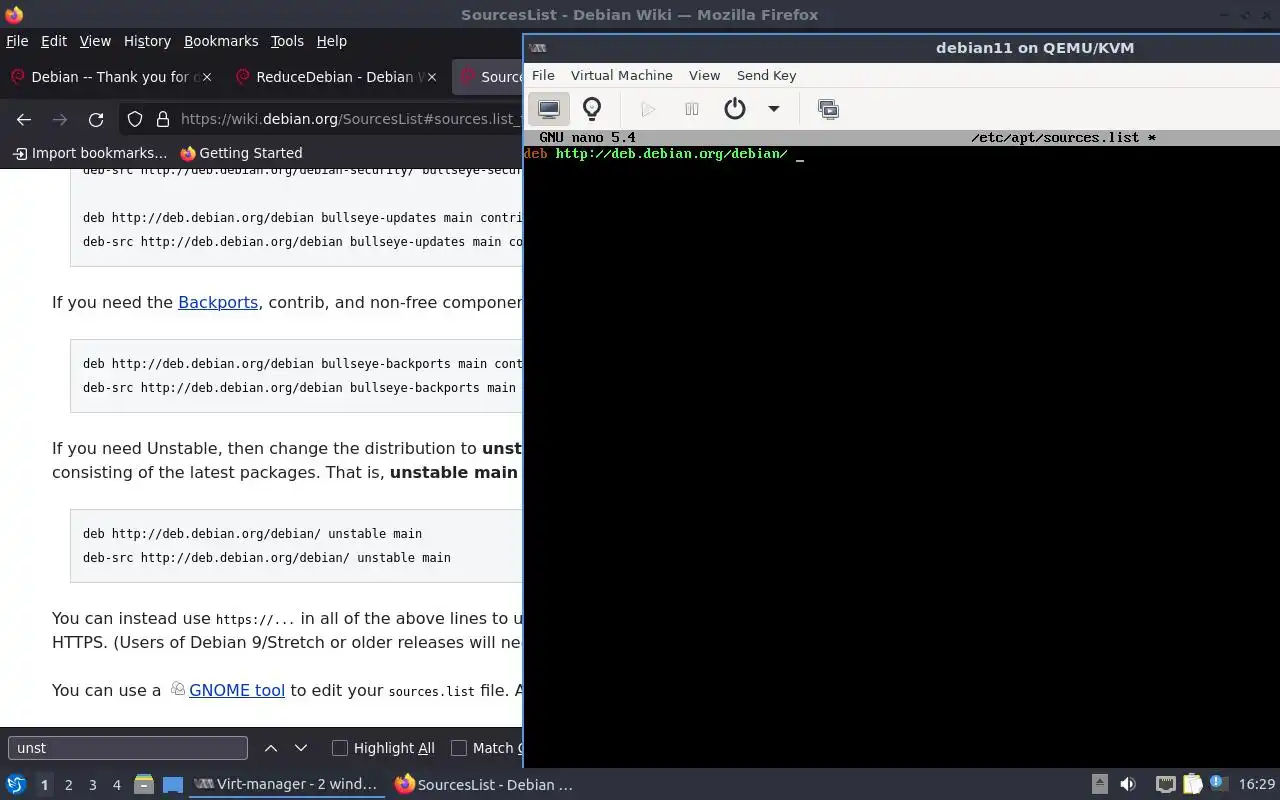Switch to workspace 2
This screenshot has width=1280, height=800.
(68, 785)
